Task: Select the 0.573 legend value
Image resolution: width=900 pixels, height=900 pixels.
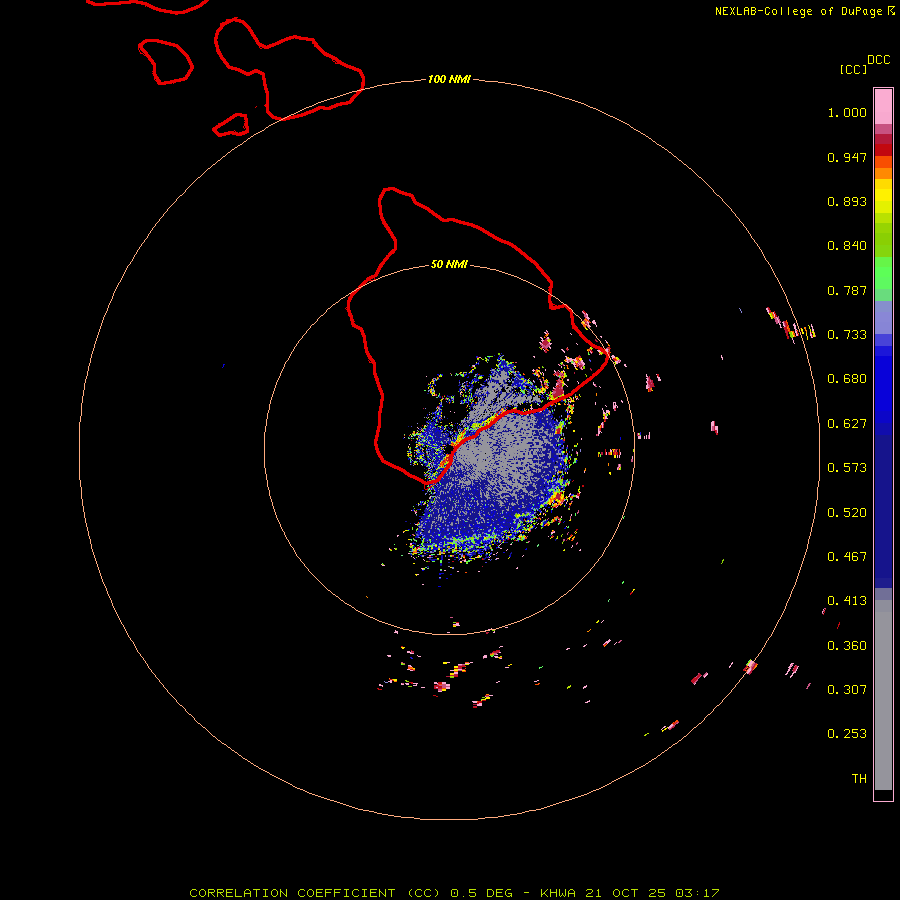Action: pos(847,468)
